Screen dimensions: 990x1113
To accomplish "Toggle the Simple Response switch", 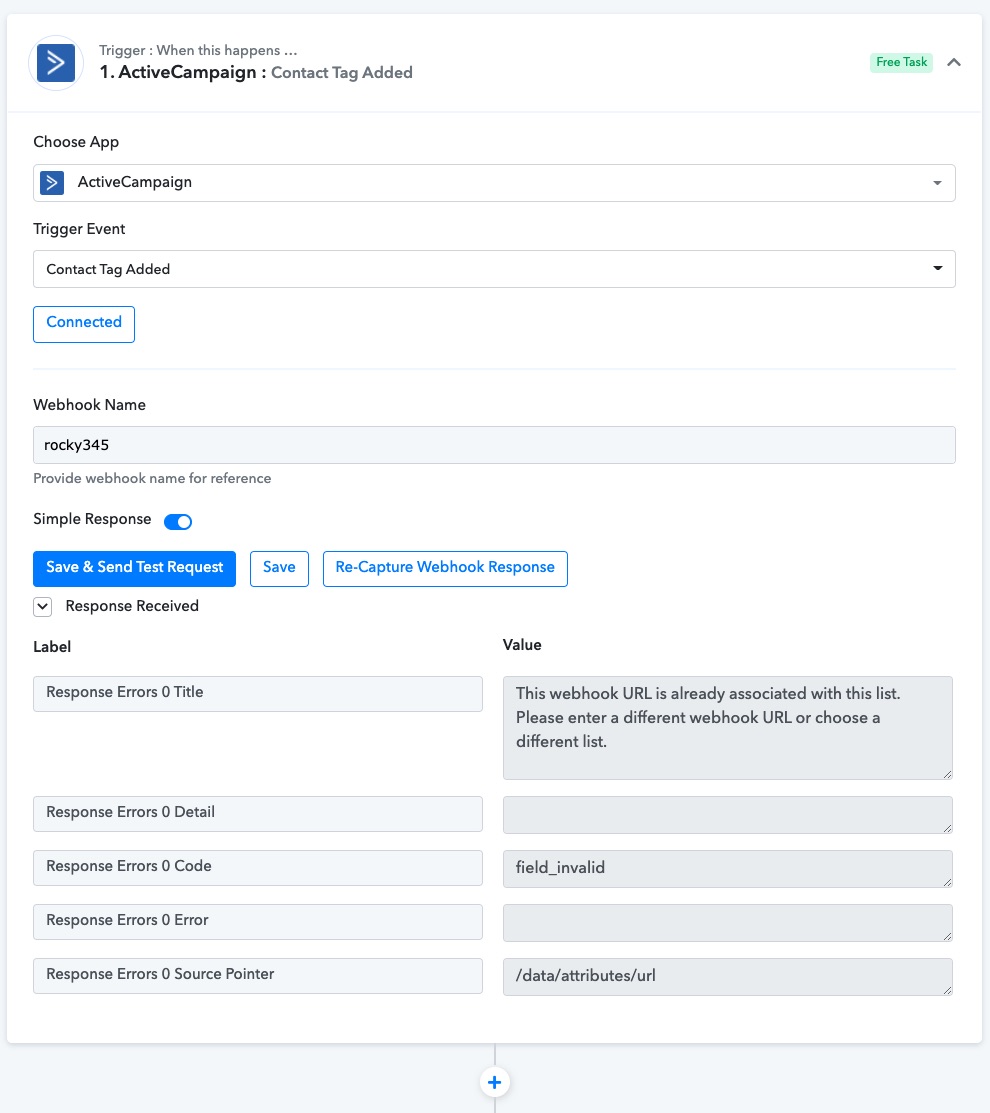I will click(178, 522).
